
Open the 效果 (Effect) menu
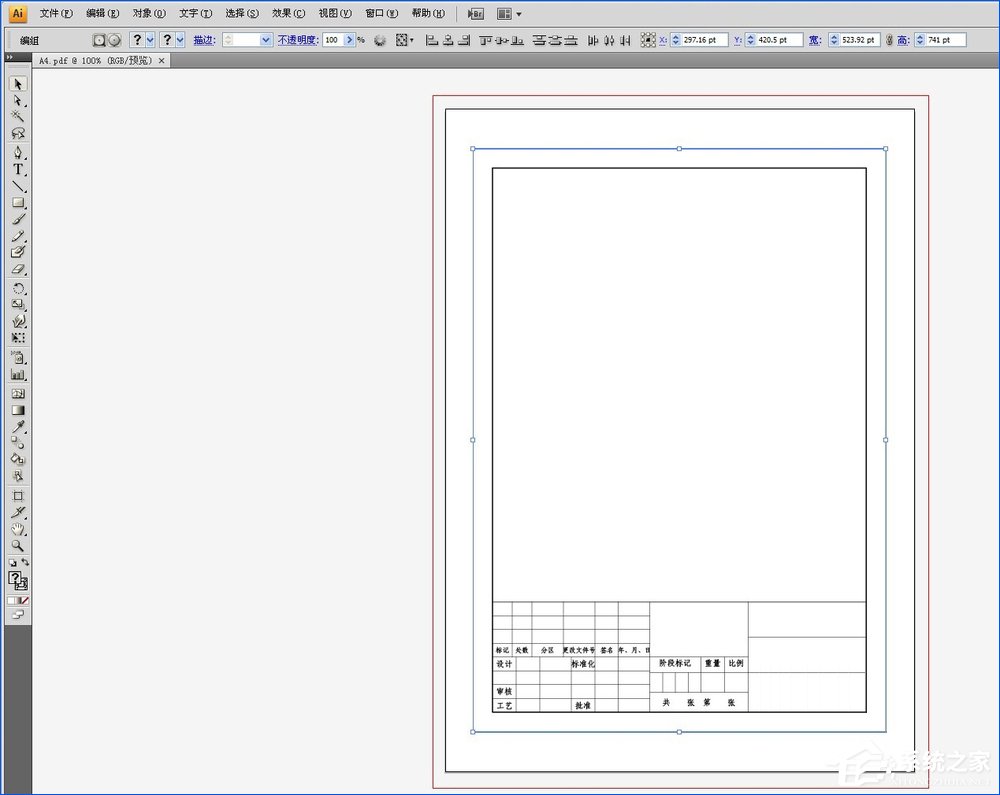pyautogui.click(x=288, y=14)
